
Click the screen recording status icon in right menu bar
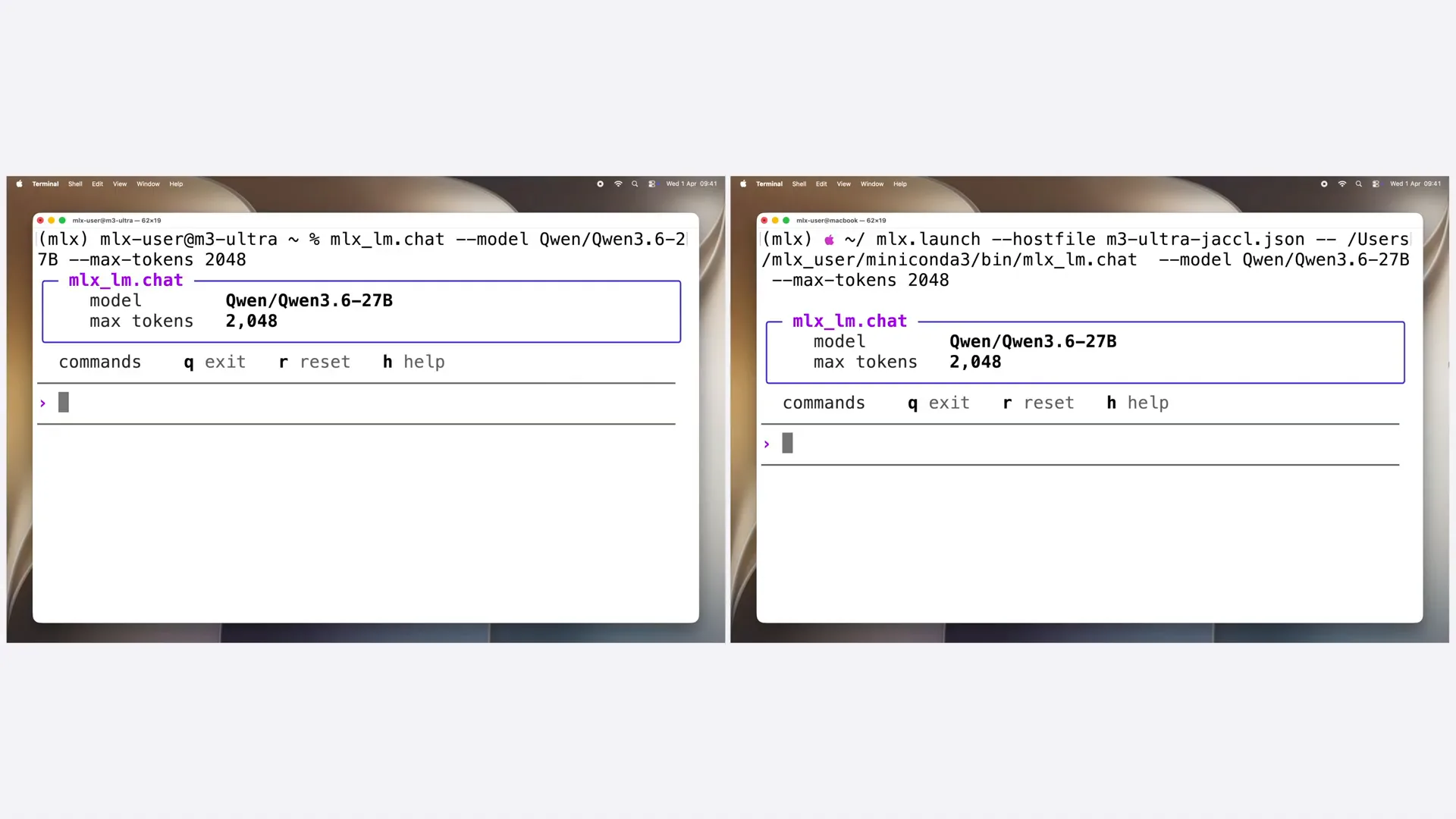point(1324,184)
